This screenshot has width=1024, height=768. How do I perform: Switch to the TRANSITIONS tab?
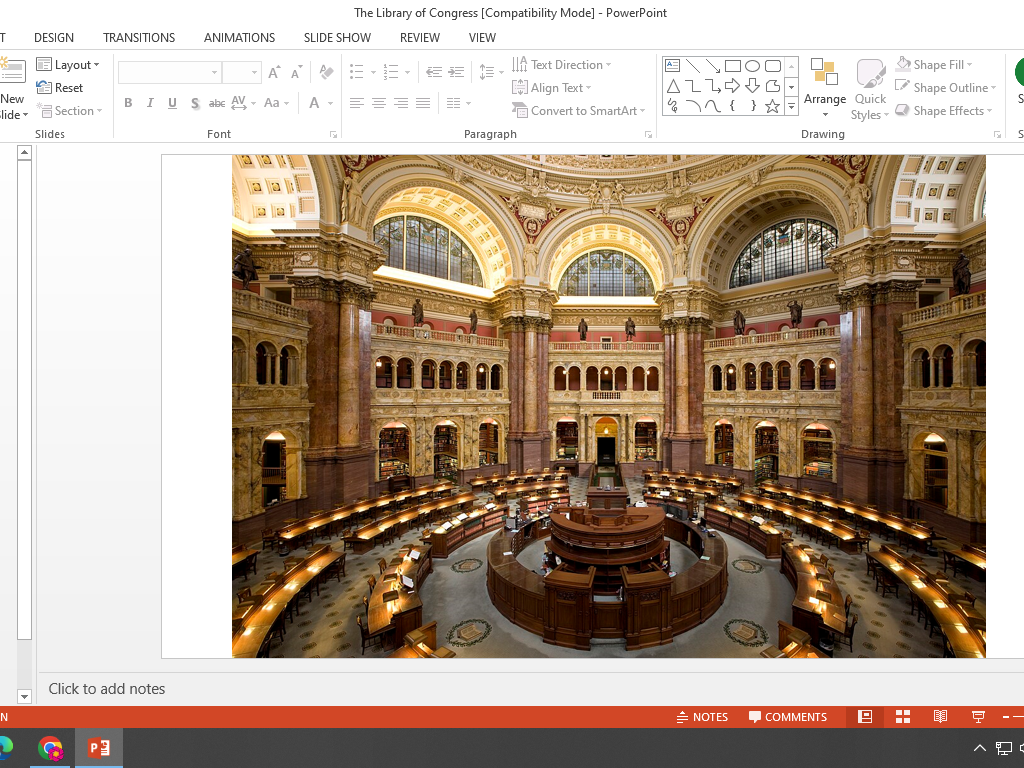[x=139, y=38]
